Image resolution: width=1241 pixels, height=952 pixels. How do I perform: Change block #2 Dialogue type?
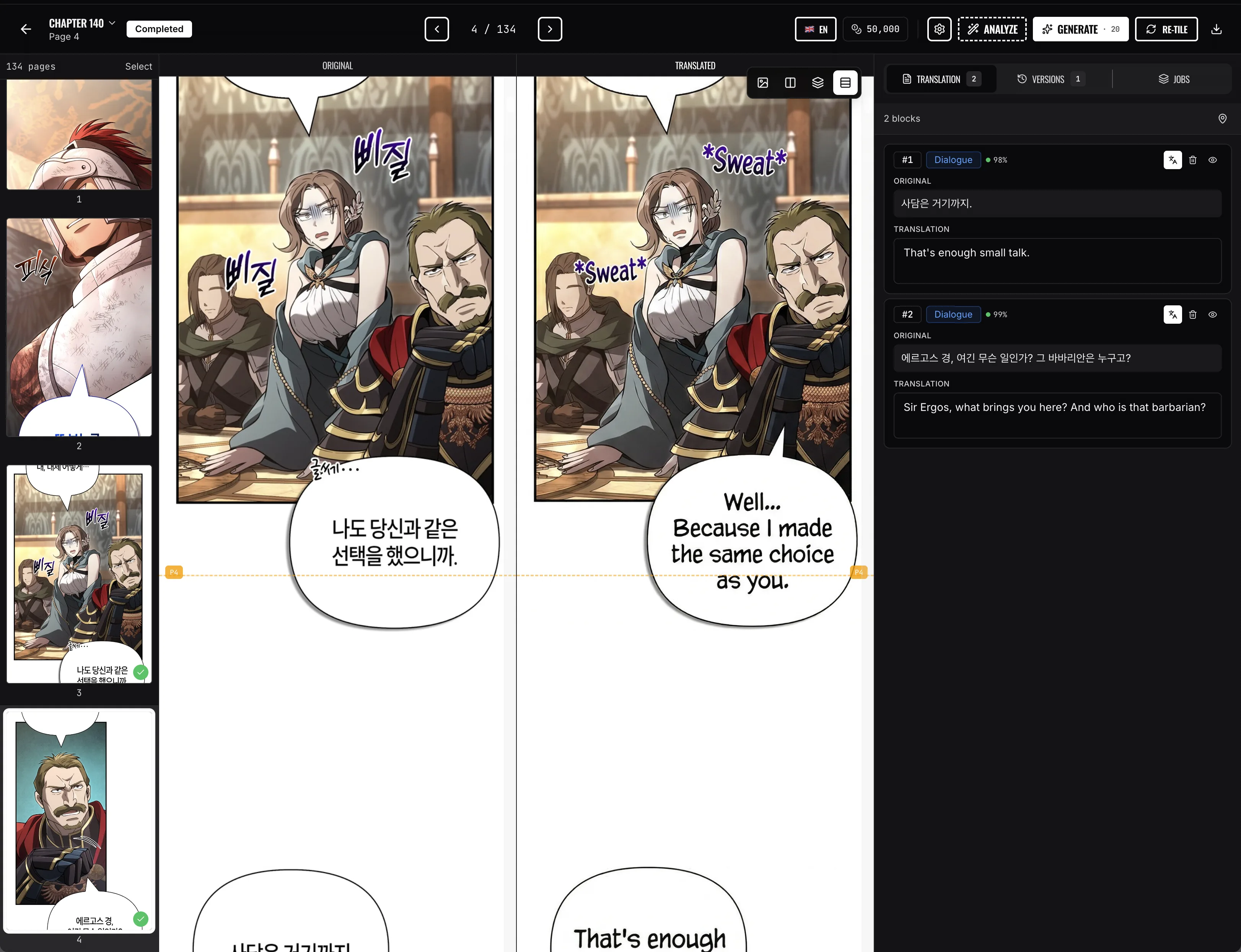953,315
